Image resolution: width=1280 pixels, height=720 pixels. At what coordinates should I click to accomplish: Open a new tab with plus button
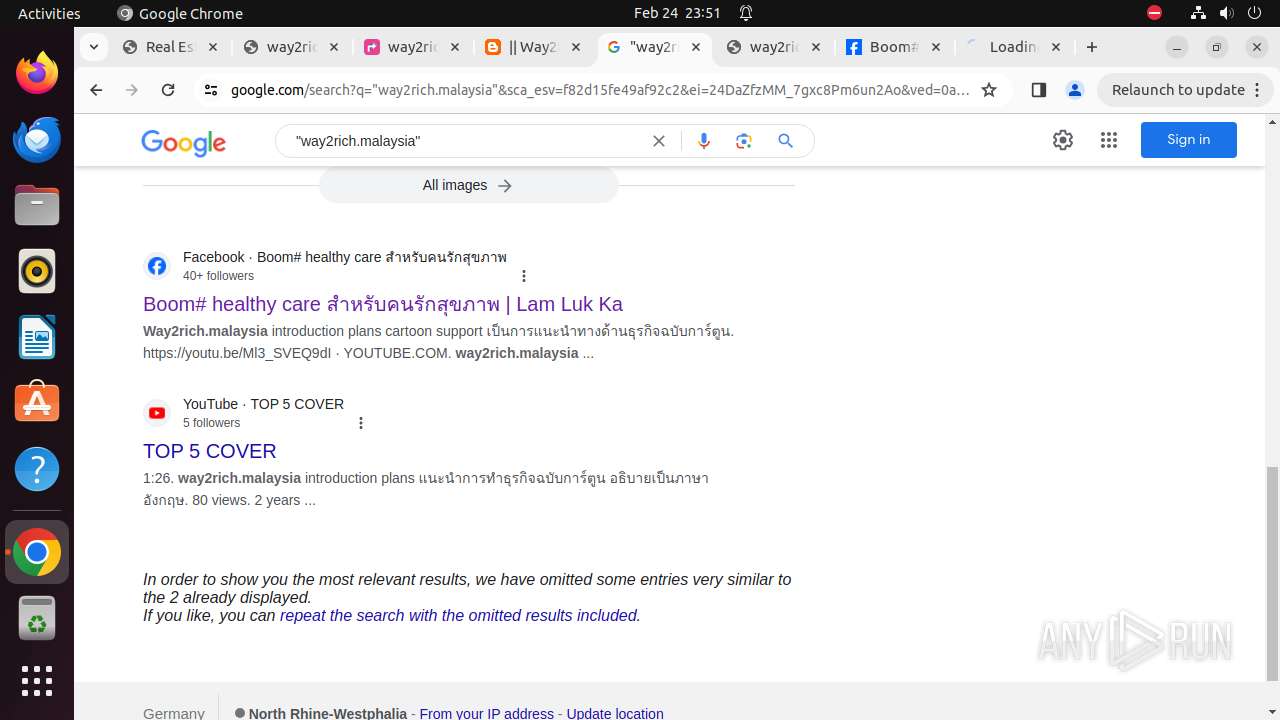tap(1092, 47)
